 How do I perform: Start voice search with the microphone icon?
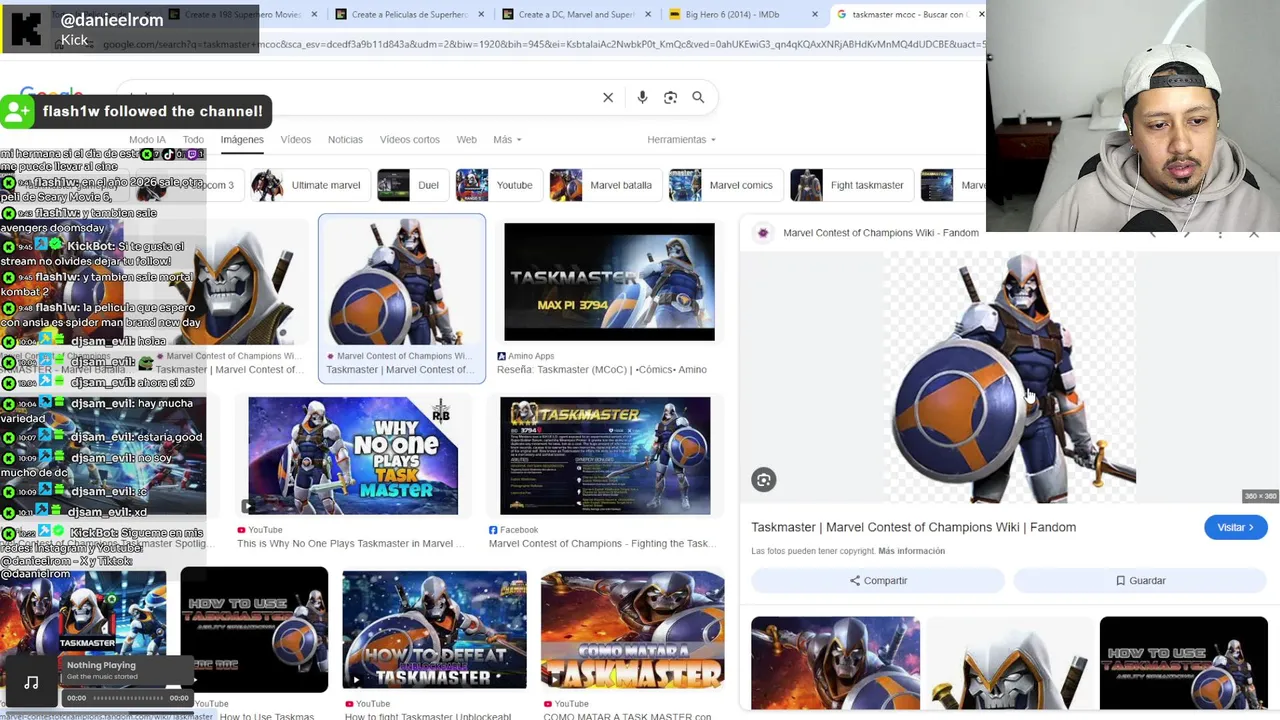pyautogui.click(x=642, y=97)
